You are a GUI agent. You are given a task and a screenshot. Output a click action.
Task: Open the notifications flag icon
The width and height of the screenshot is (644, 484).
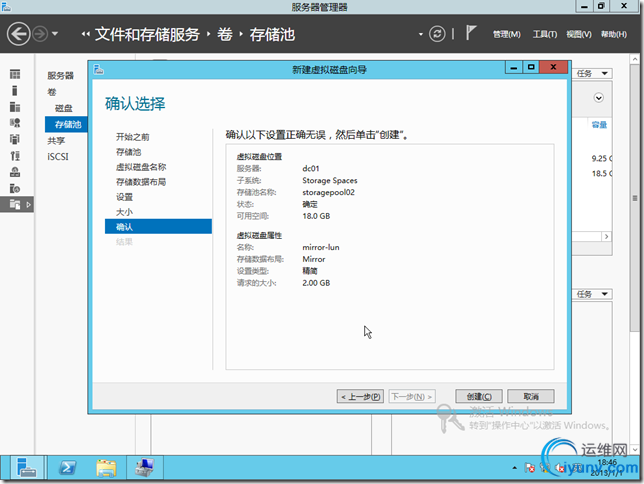pos(471,32)
